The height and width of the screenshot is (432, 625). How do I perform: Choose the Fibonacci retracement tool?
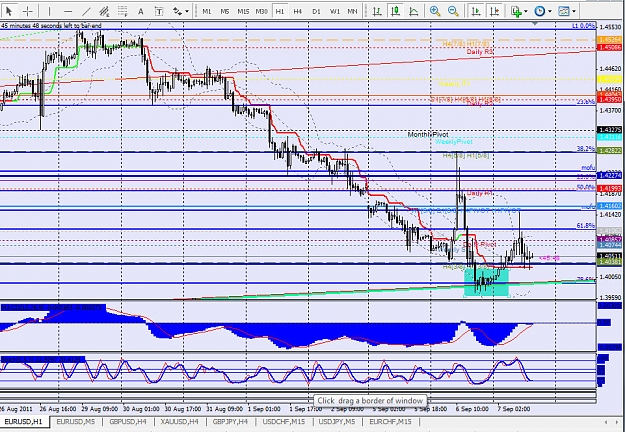122,11
